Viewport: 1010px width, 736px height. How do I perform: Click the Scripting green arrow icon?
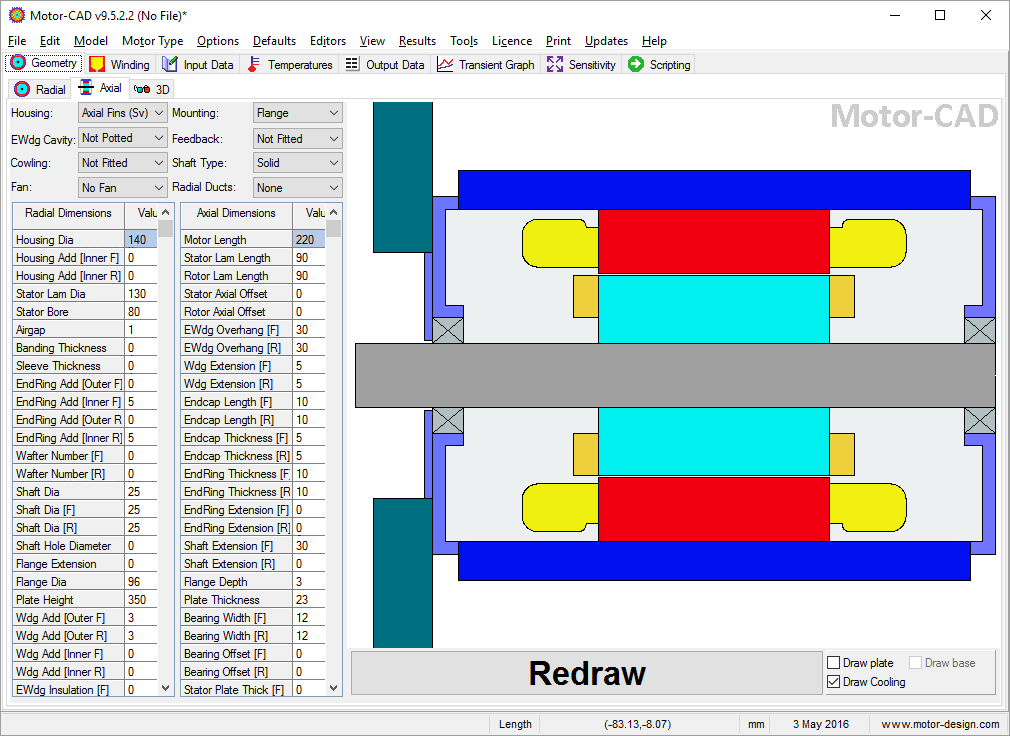636,64
